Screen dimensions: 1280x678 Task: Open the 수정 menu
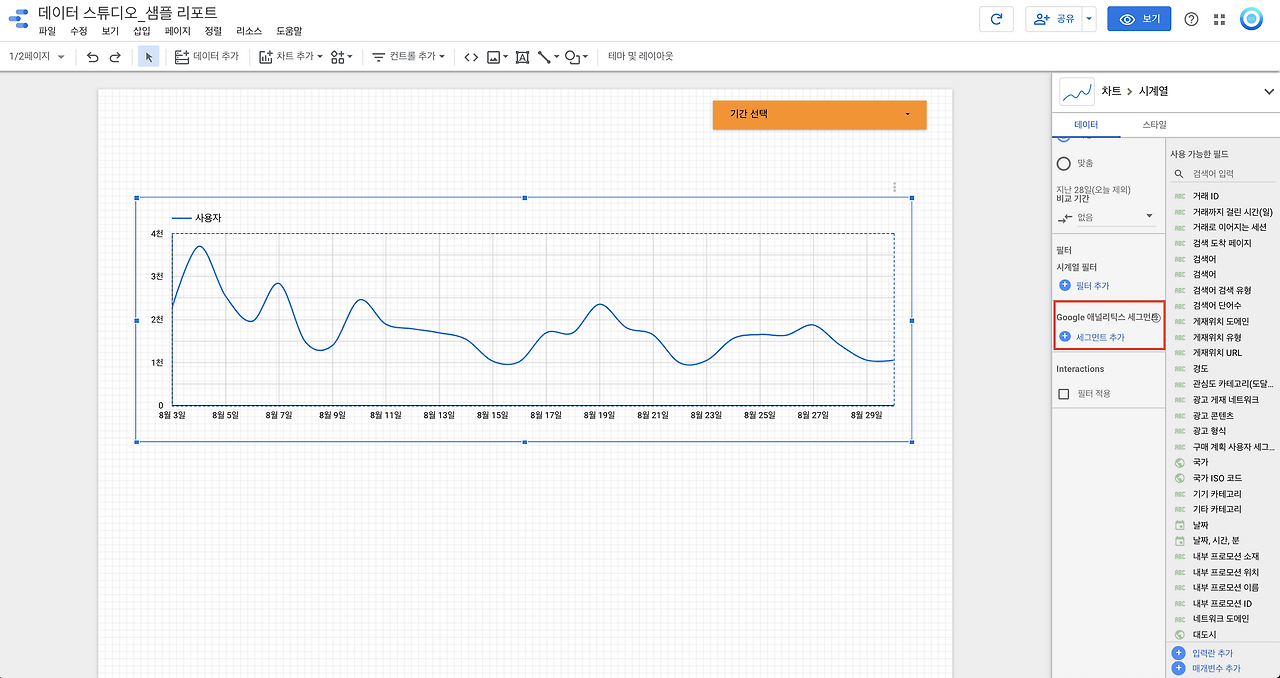coord(79,31)
